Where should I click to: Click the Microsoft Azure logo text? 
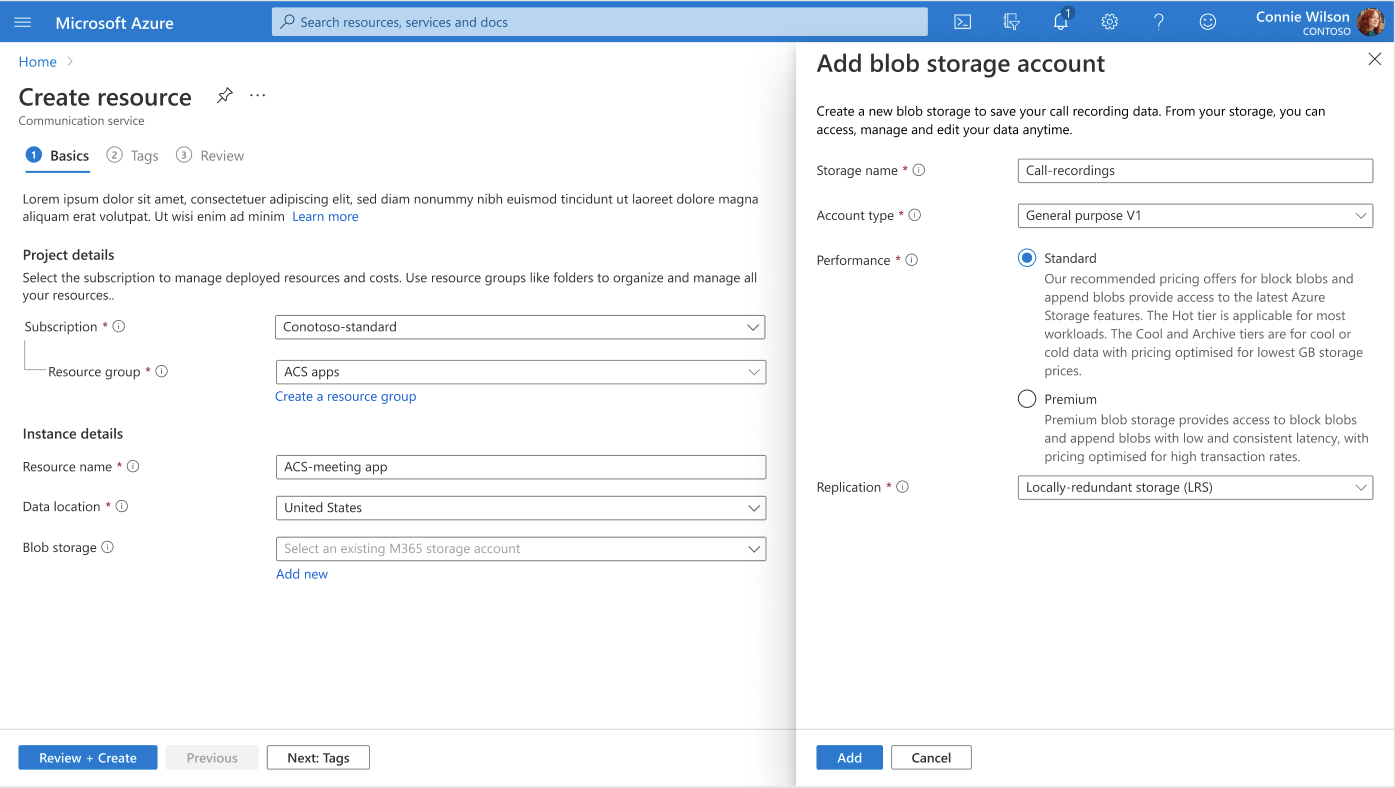coord(114,23)
